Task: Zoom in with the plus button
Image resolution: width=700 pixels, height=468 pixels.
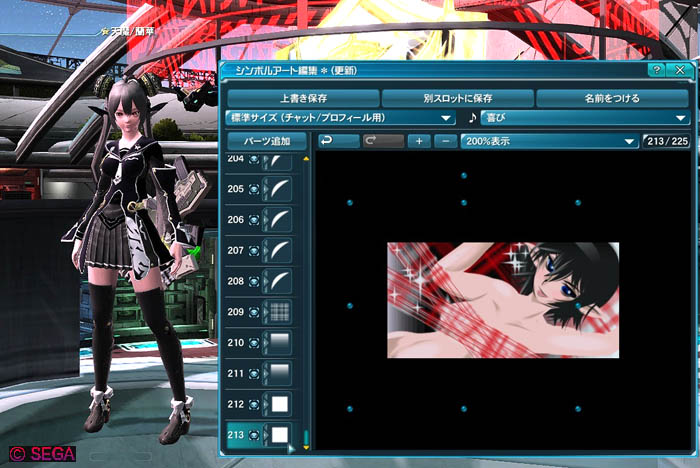Action: point(419,141)
